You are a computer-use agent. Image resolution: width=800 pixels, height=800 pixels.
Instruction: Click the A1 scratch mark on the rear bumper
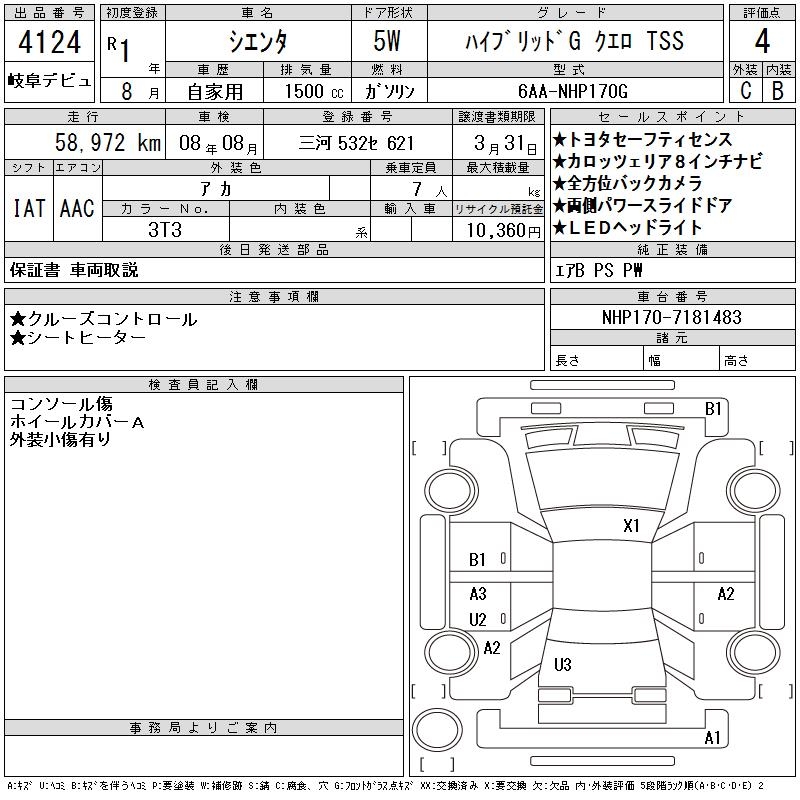[712, 738]
